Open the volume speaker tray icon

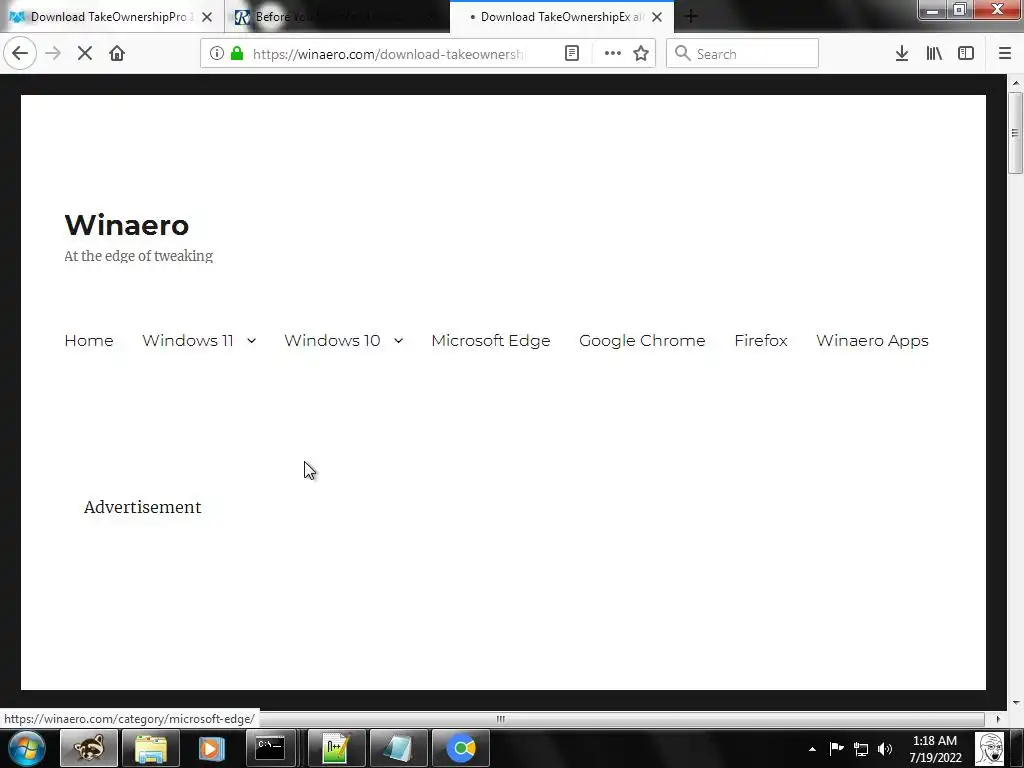pos(885,749)
